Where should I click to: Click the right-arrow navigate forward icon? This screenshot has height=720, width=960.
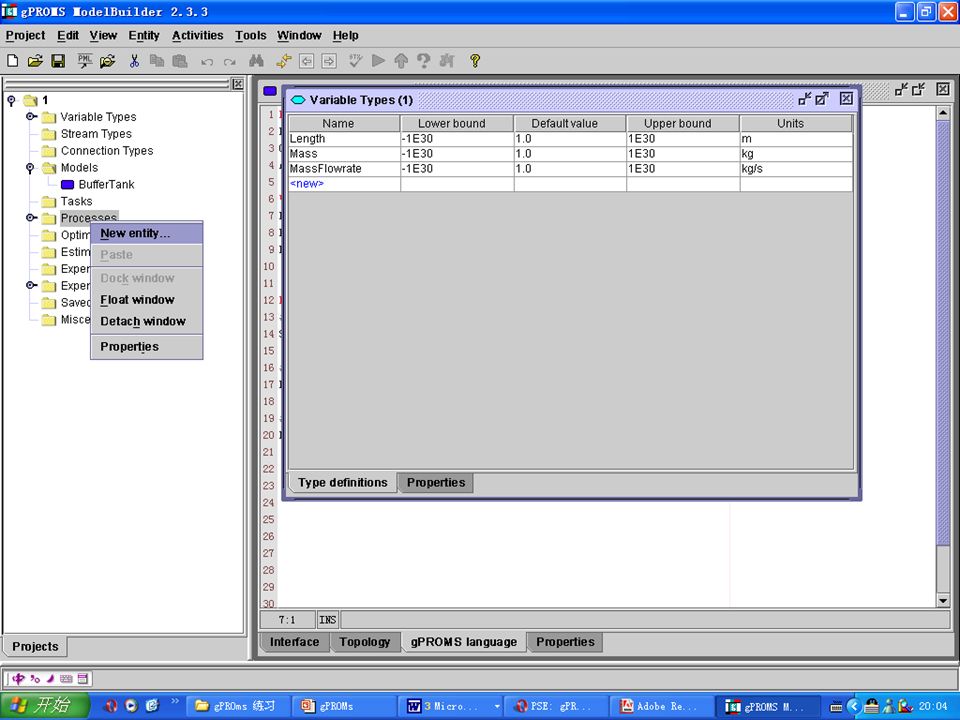click(329, 61)
